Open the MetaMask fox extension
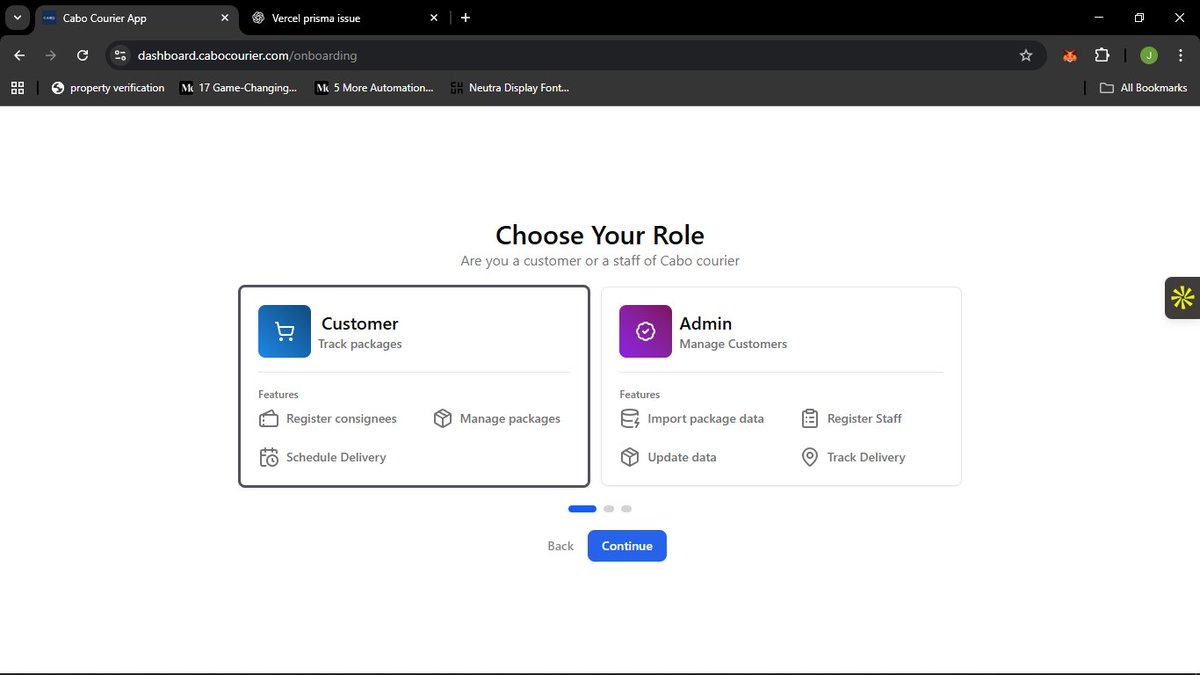The image size is (1200, 675). (x=1070, y=56)
